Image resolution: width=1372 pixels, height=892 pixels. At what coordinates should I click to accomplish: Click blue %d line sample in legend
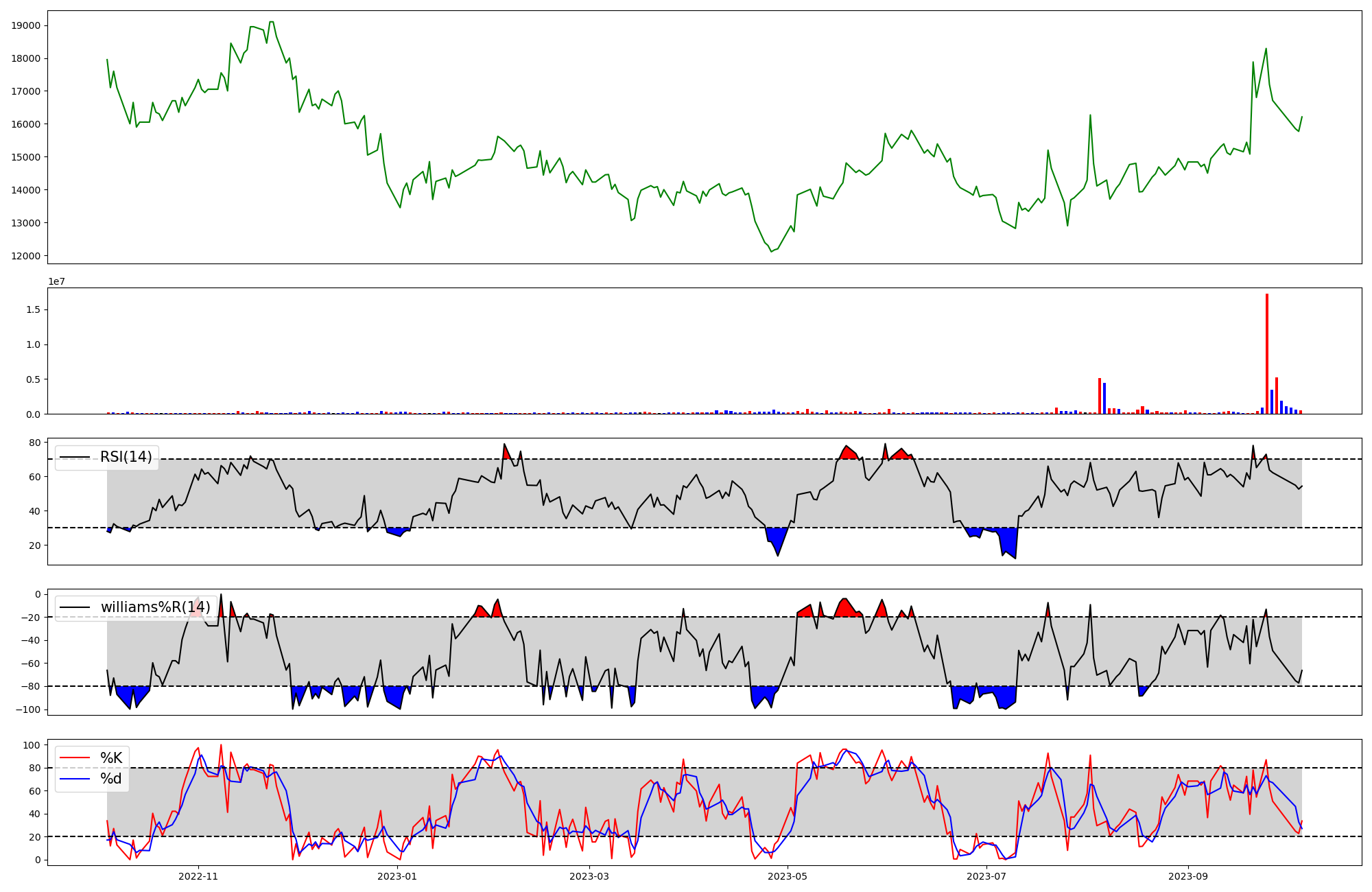click(75, 779)
